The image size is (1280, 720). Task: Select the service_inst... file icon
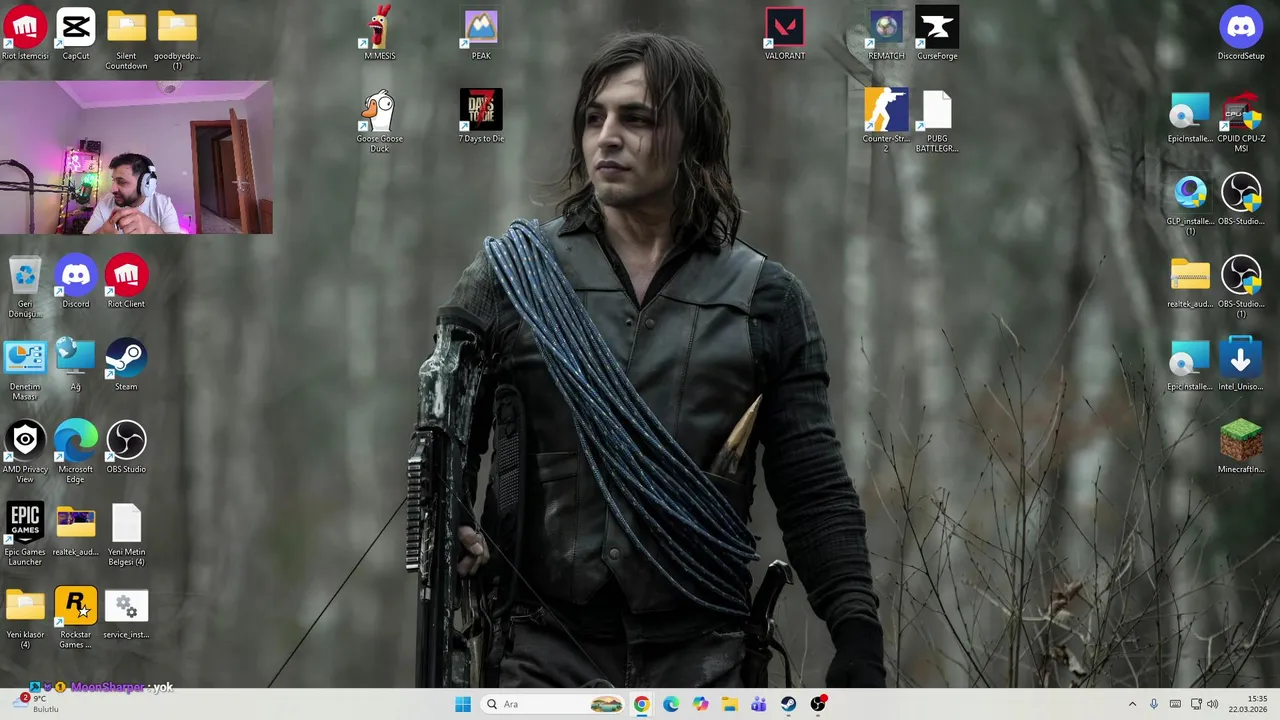[126, 614]
